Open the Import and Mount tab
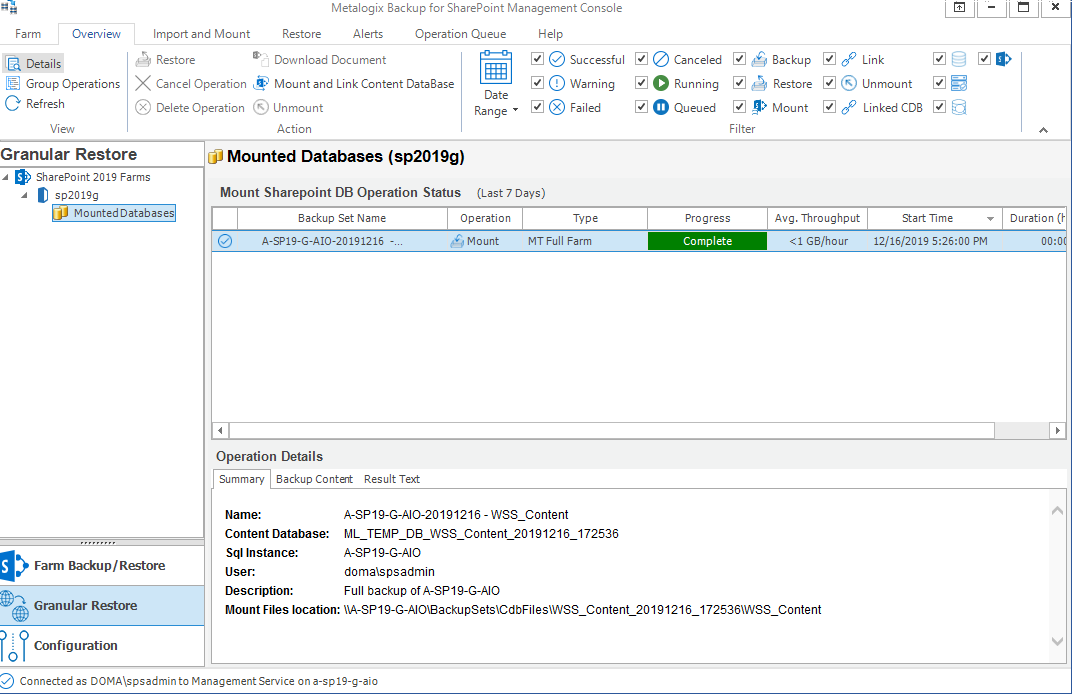Screen dimensions: 1072x694 coord(202,34)
